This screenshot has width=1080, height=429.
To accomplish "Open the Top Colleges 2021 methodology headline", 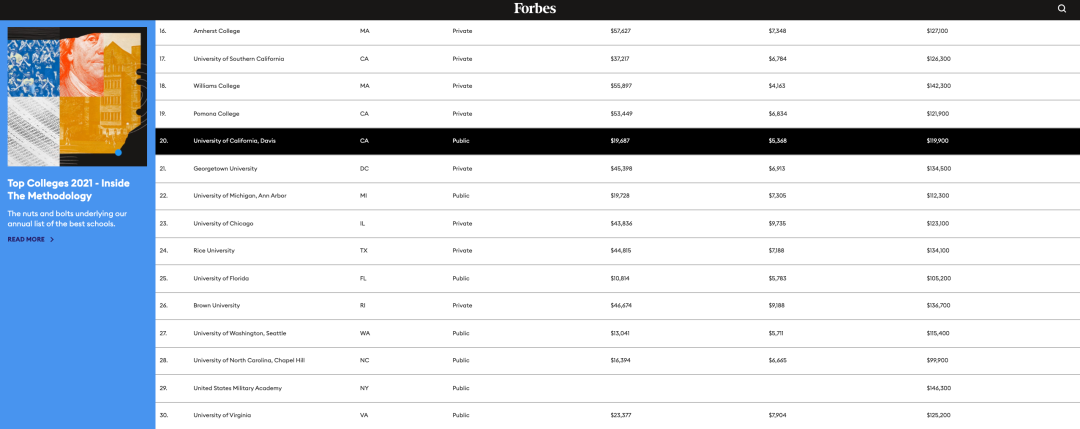I will coord(68,189).
